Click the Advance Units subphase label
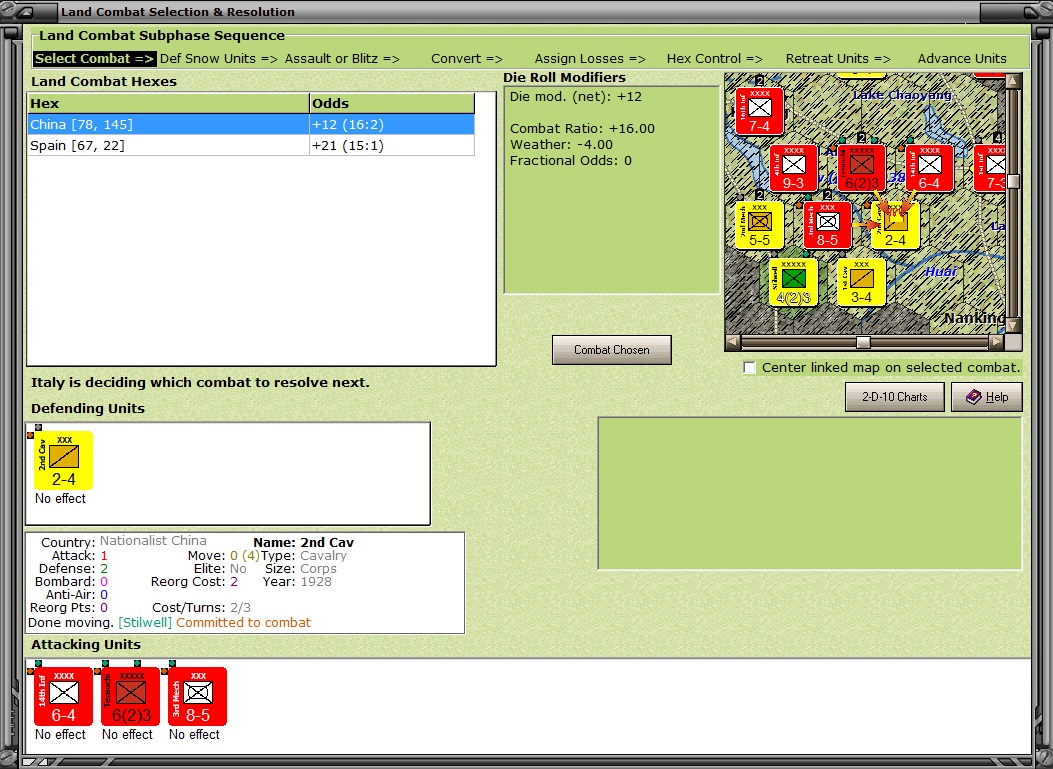Viewport: 1053px width, 769px height. point(962,58)
